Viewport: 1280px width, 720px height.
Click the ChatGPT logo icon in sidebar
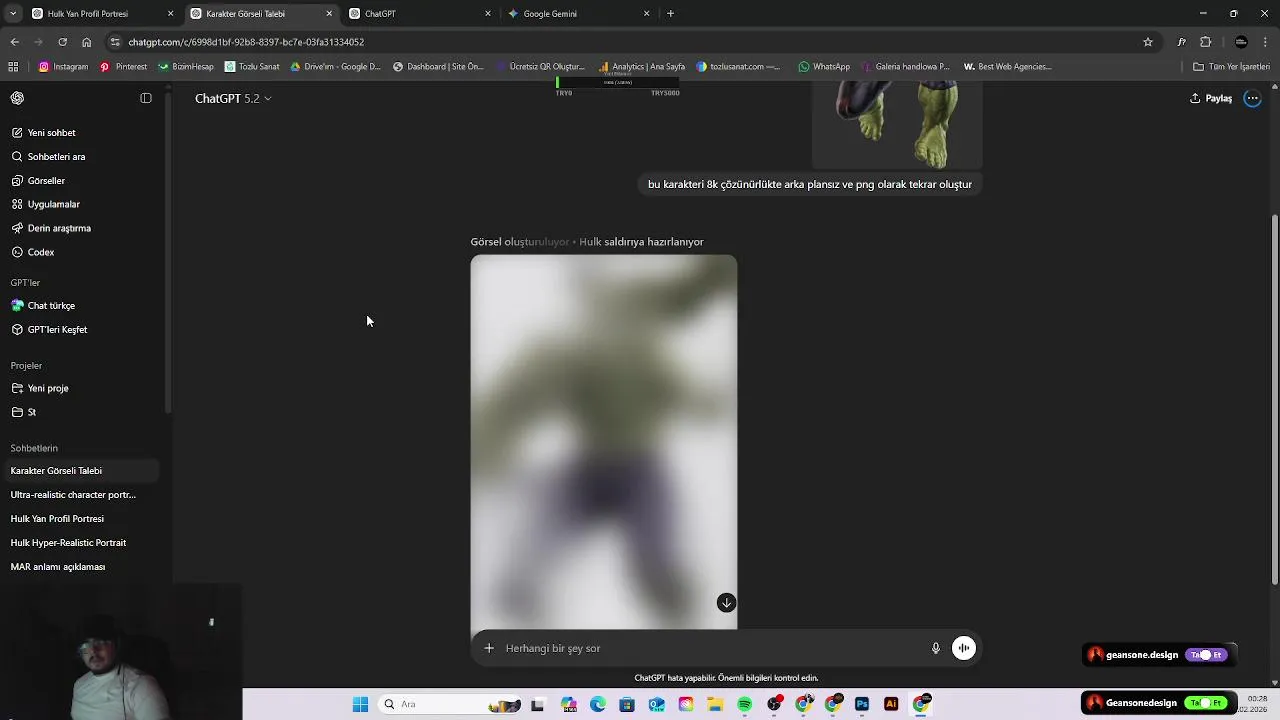coord(17,98)
